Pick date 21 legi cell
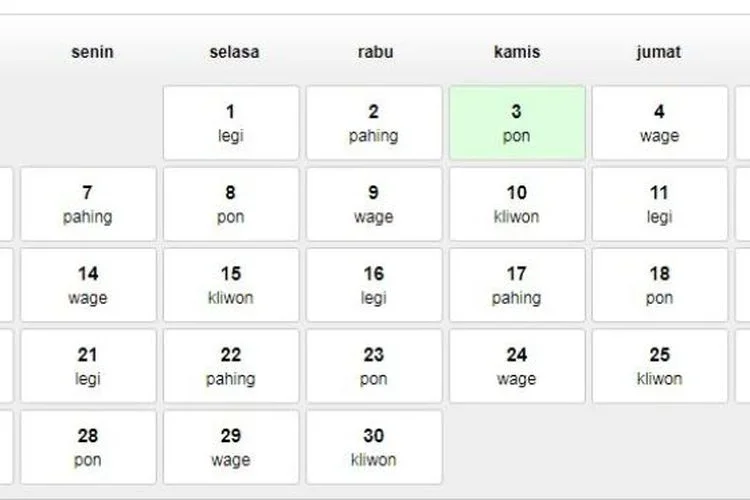The width and height of the screenshot is (750, 500). (88, 366)
